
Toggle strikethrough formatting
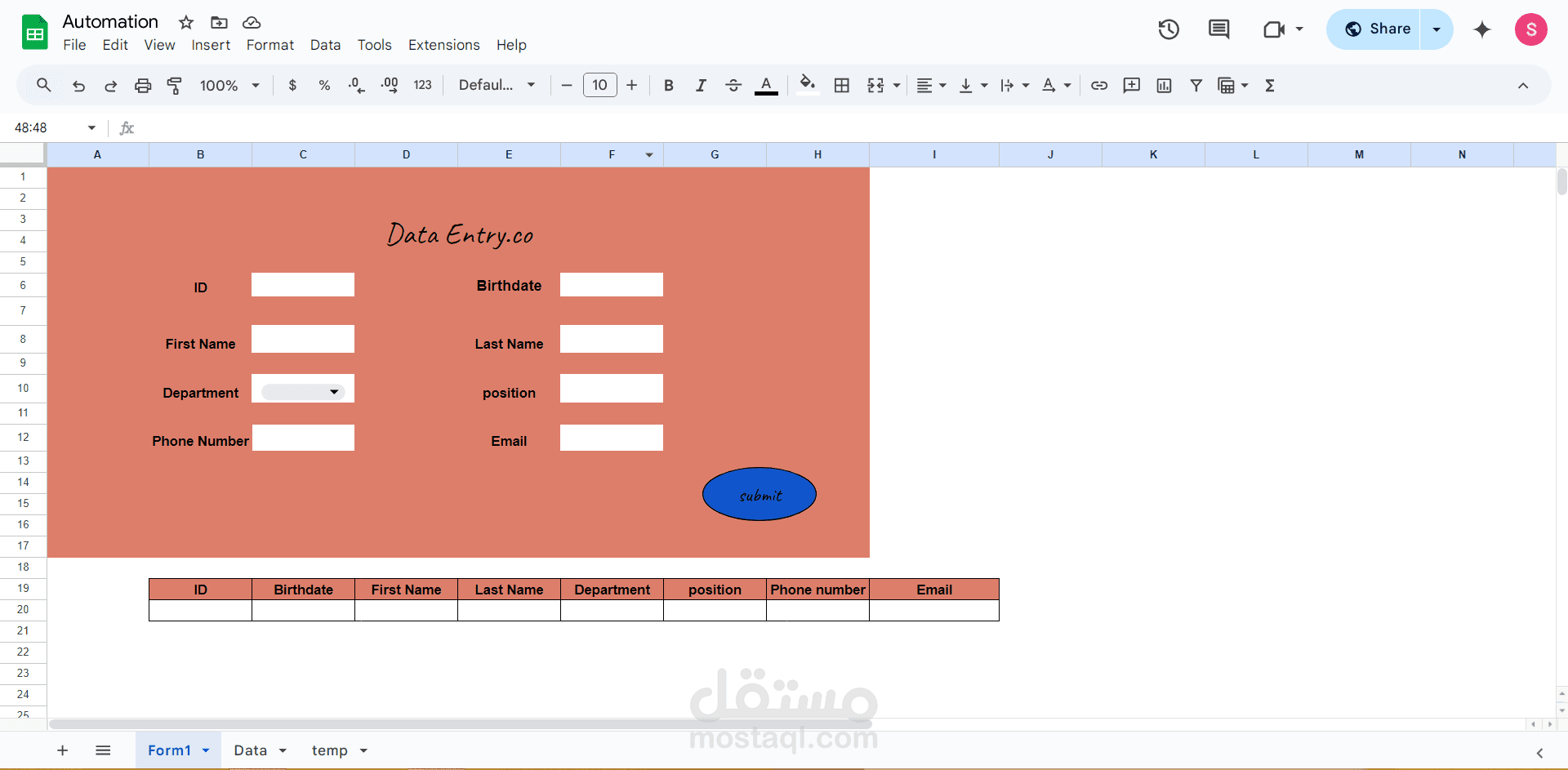(733, 86)
